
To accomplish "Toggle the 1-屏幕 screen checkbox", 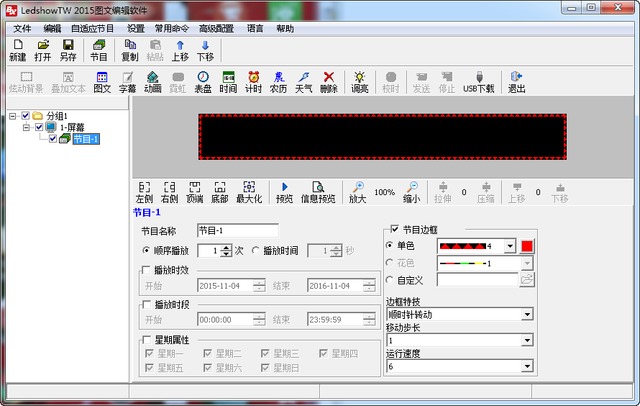I will click(x=39, y=127).
